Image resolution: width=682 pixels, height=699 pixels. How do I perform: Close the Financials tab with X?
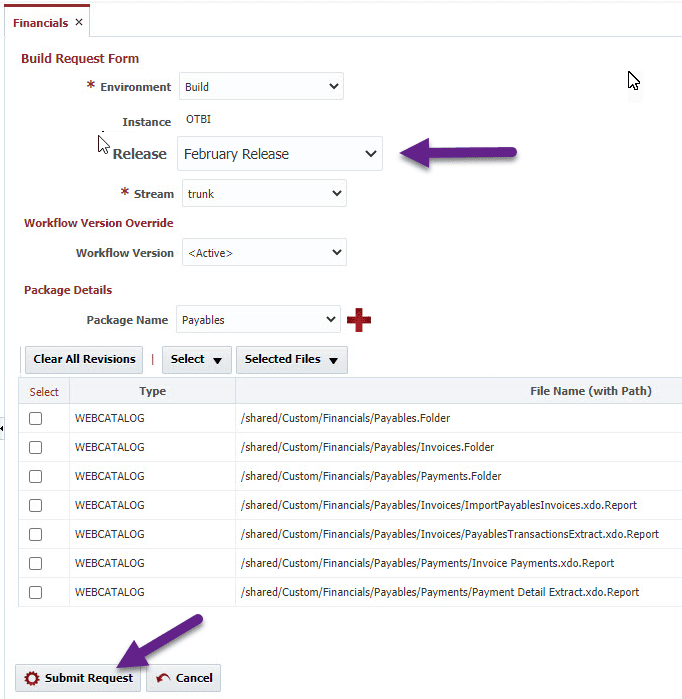tap(79, 22)
